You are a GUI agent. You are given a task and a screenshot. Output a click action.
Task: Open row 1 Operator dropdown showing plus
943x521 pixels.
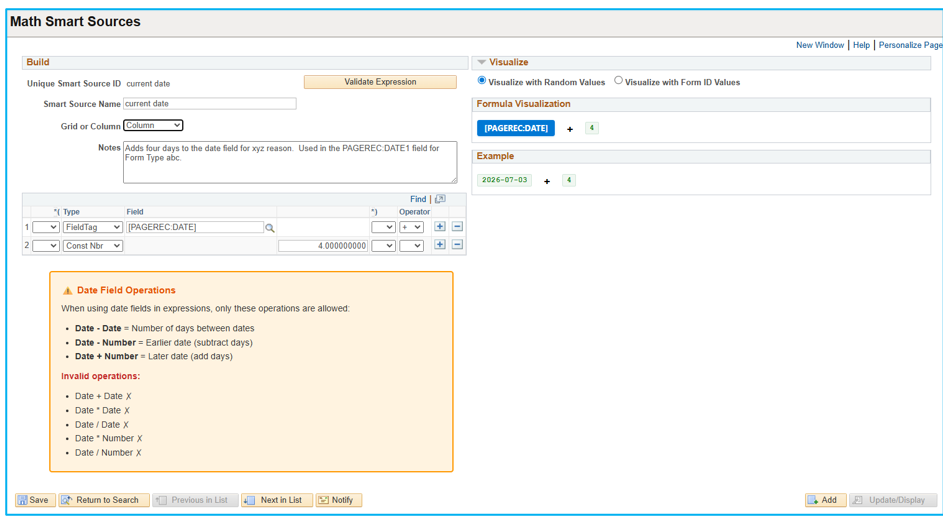coord(411,227)
